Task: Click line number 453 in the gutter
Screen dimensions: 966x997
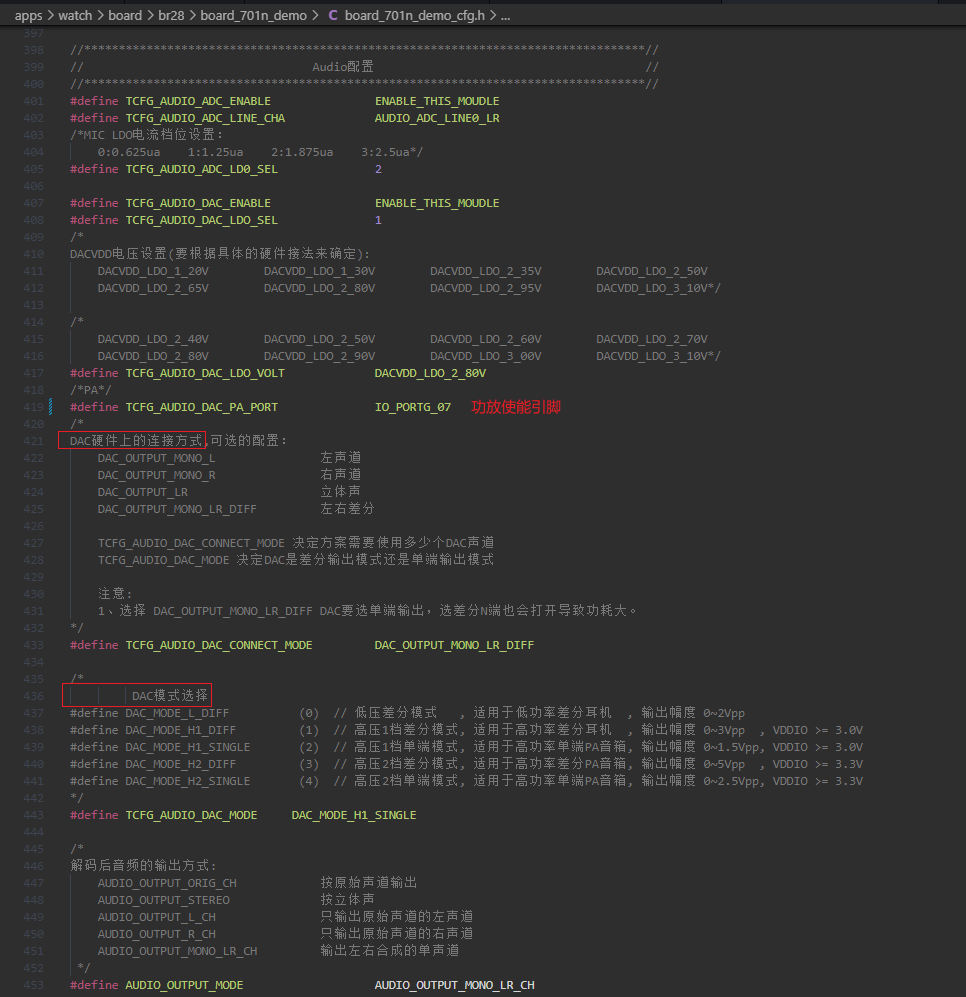Action: tap(33, 985)
